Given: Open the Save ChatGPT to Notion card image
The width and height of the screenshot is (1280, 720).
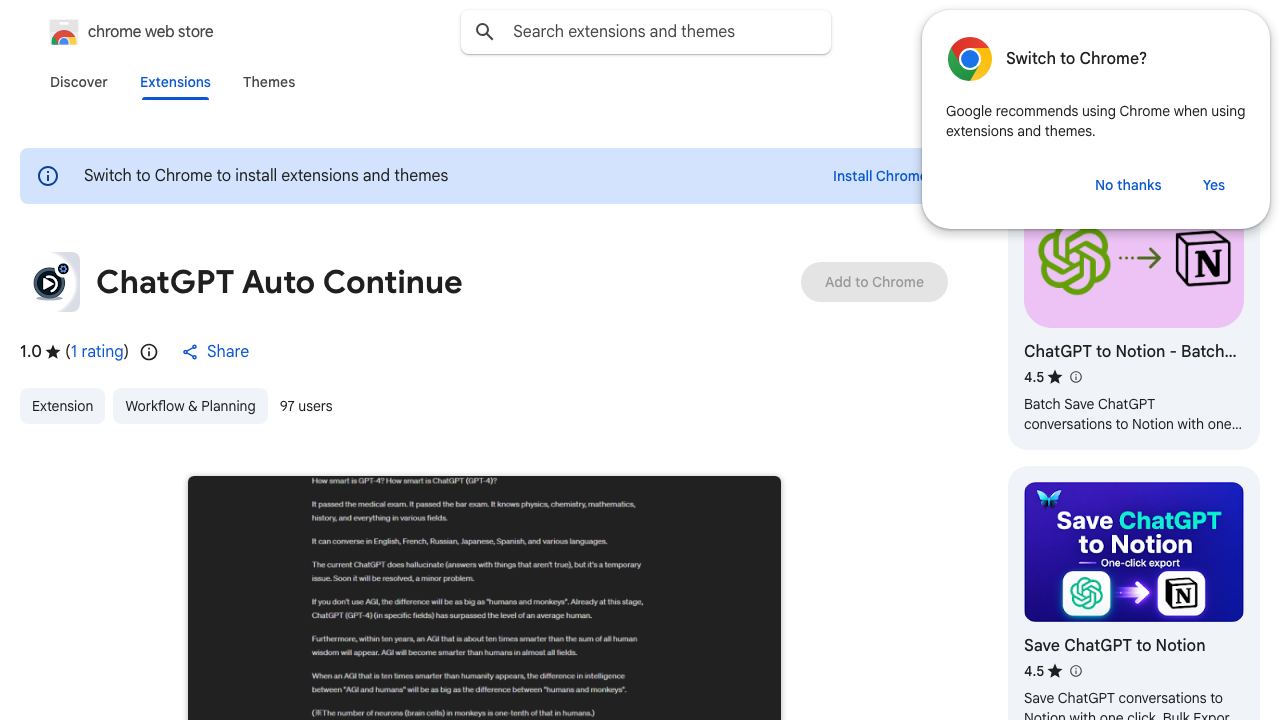Looking at the screenshot, I should point(1134,552).
